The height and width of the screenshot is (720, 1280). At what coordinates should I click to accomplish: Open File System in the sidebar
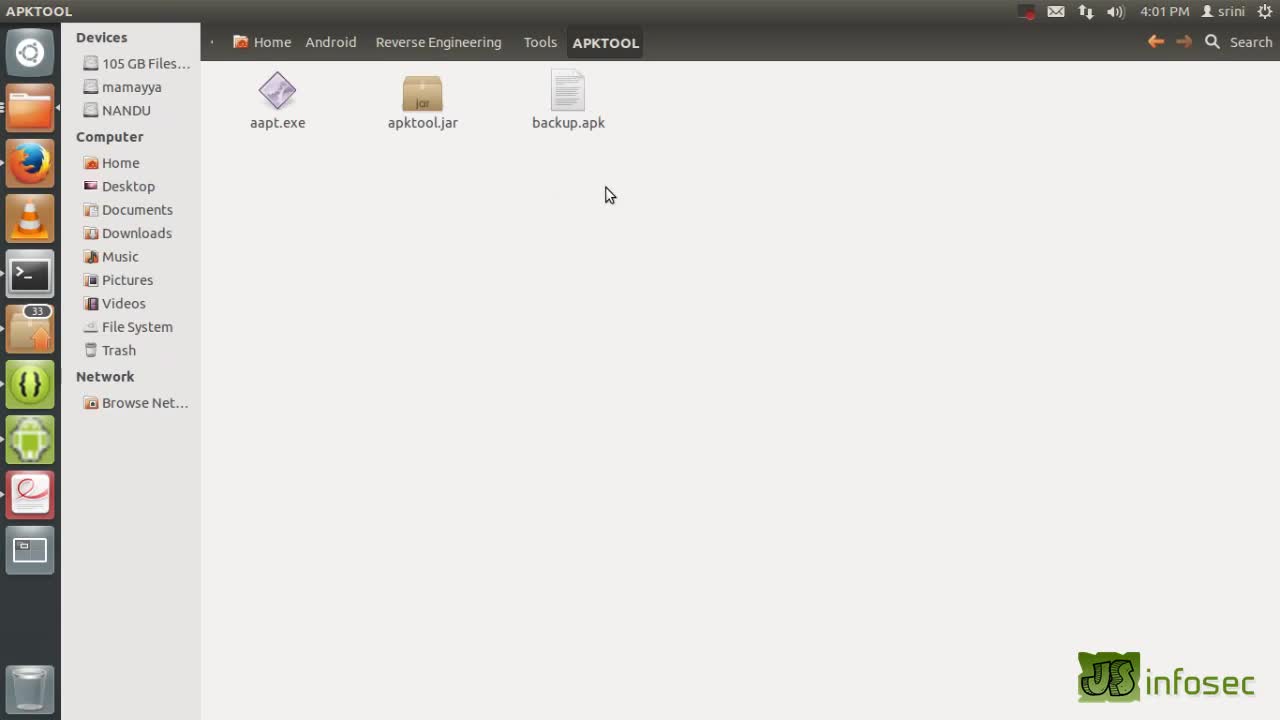click(128, 327)
